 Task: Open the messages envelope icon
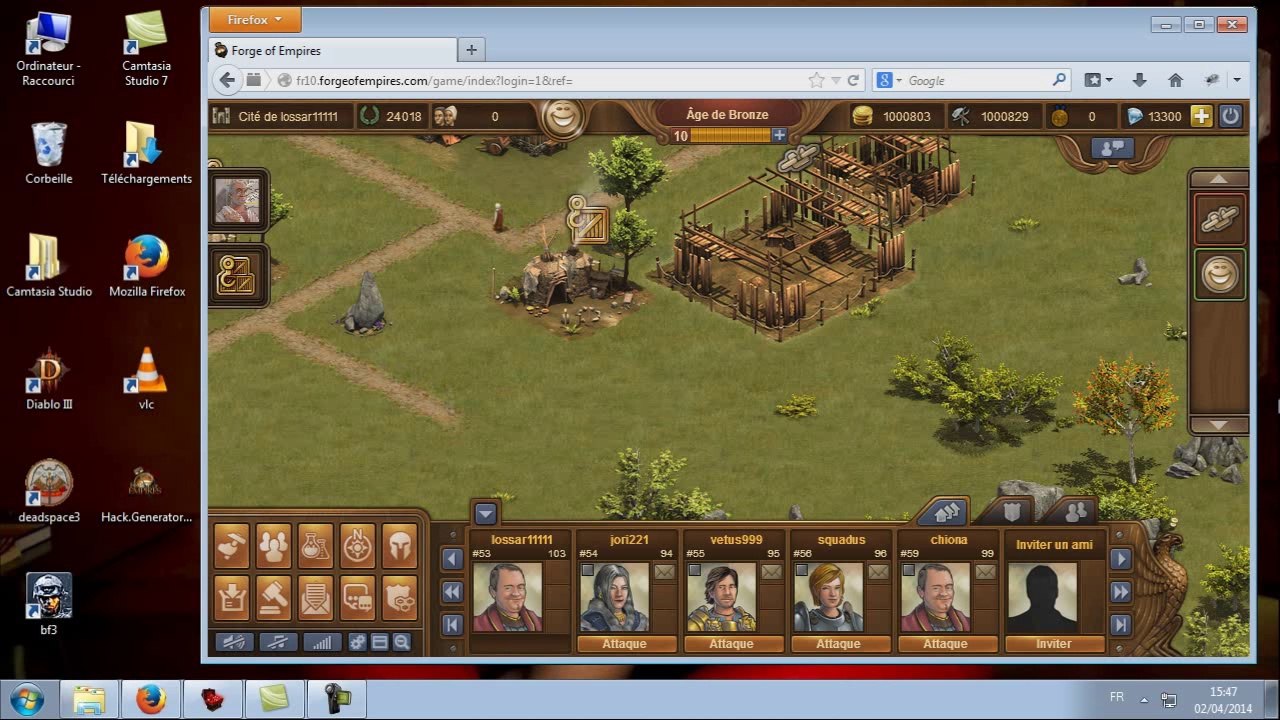pos(316,598)
